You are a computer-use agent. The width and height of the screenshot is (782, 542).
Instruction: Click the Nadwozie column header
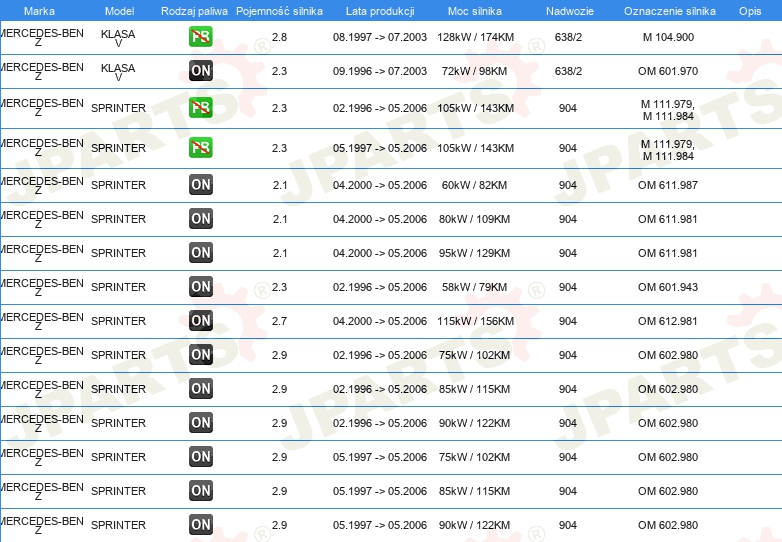click(x=570, y=11)
